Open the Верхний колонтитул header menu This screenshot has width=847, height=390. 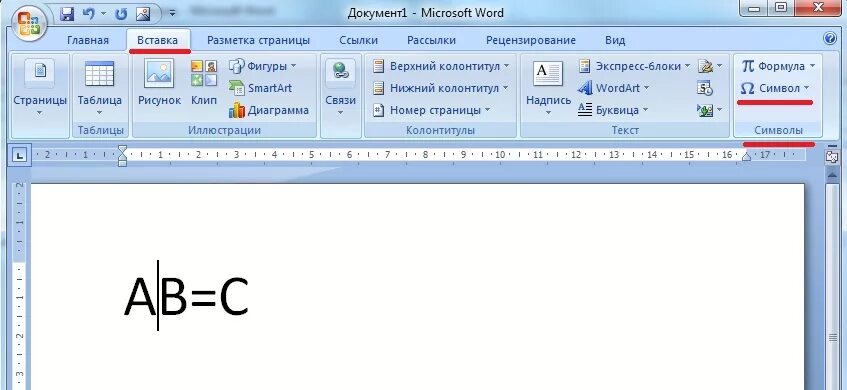coord(442,66)
